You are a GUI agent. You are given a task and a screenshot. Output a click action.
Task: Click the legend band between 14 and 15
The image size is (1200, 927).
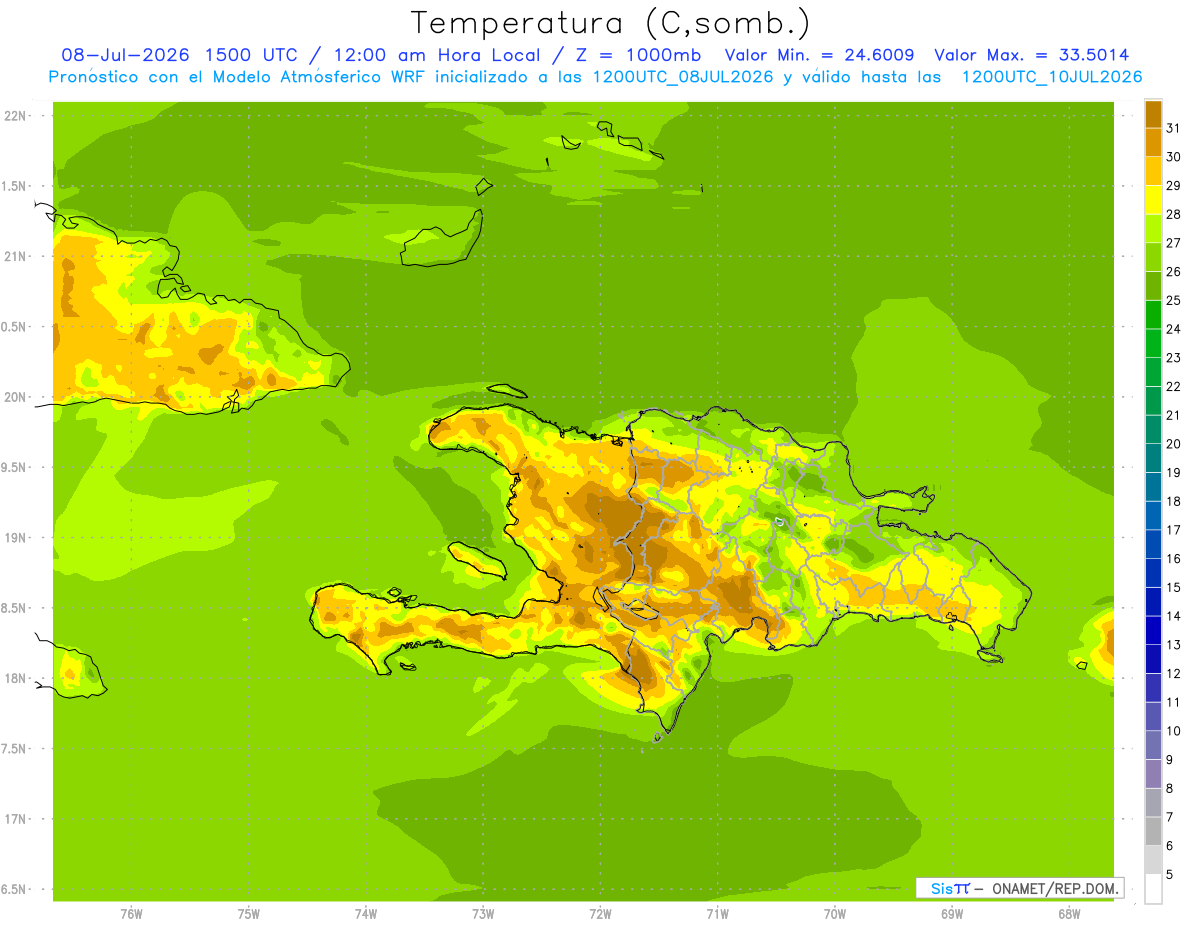1153,602
